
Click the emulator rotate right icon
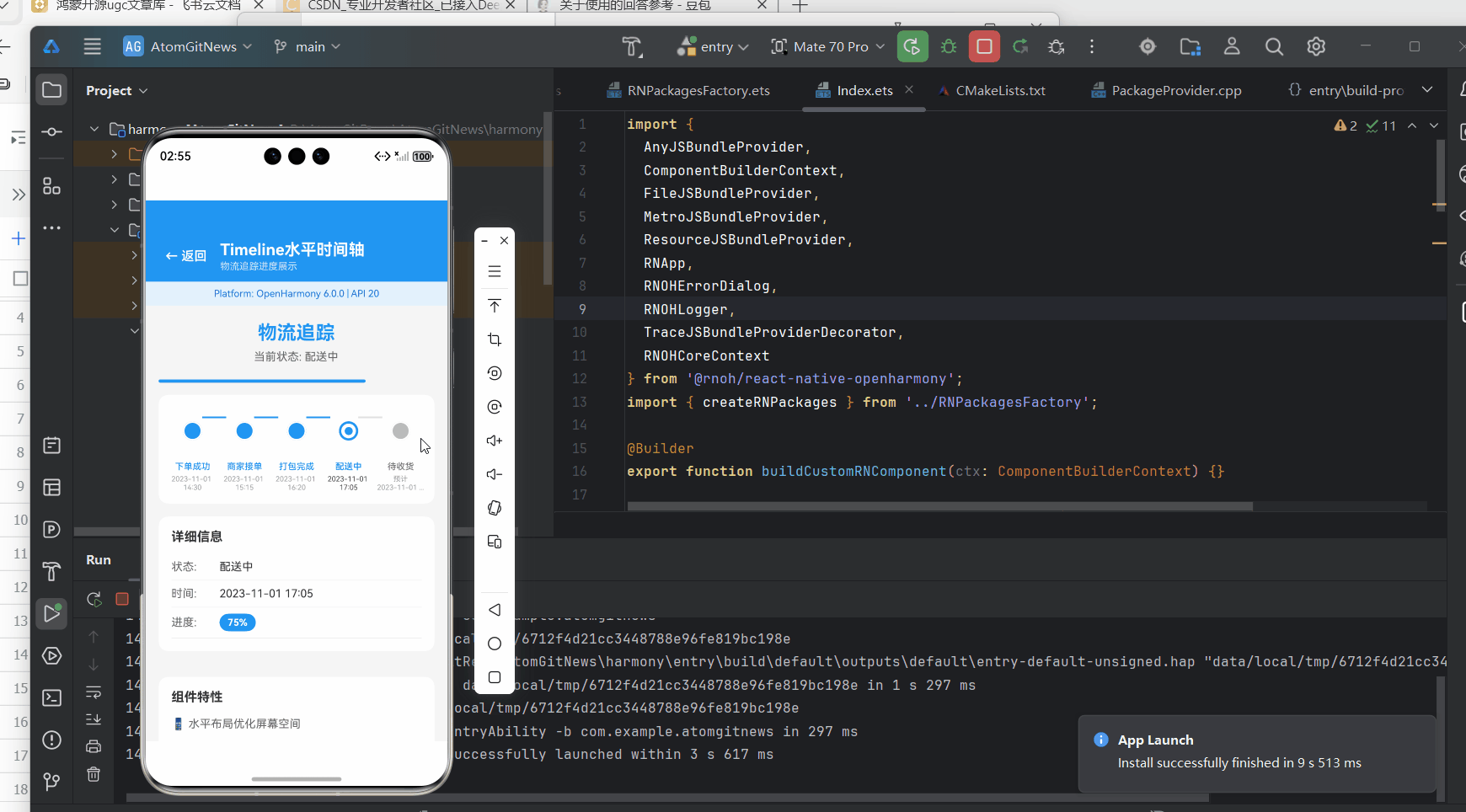pos(495,407)
